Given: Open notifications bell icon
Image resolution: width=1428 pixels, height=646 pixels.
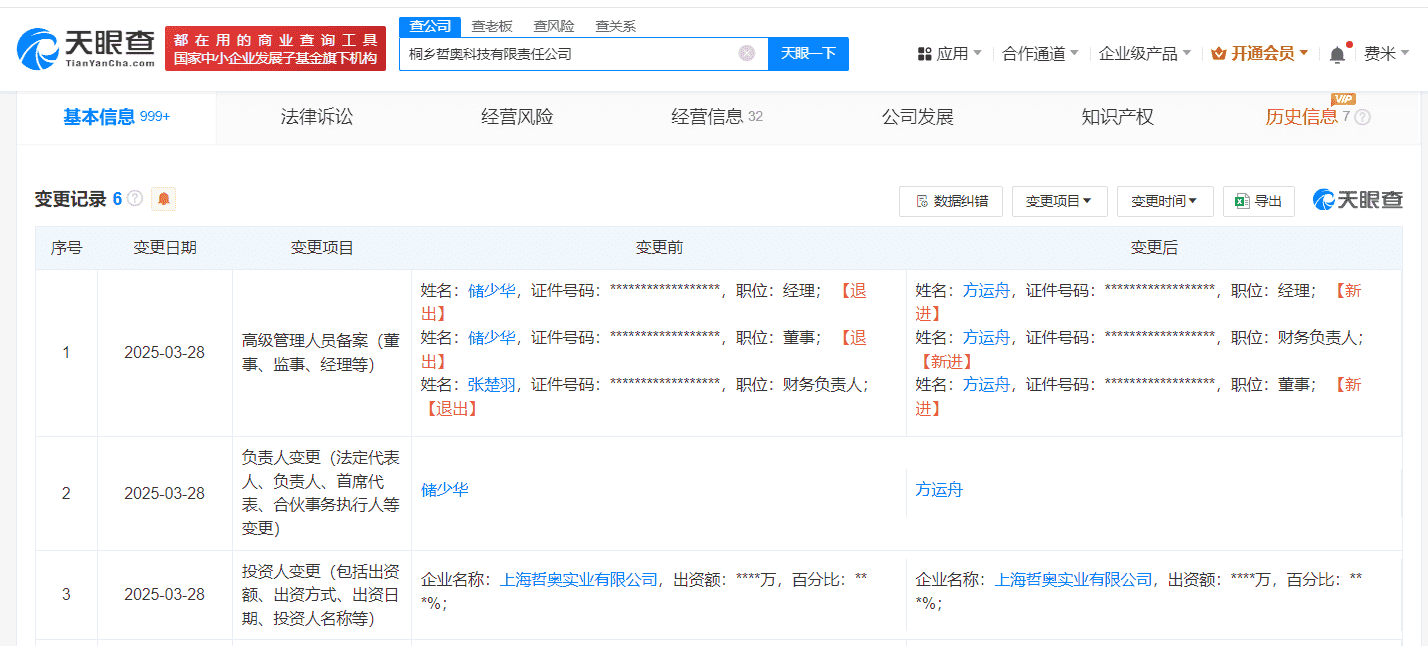Looking at the screenshot, I should (1337, 54).
